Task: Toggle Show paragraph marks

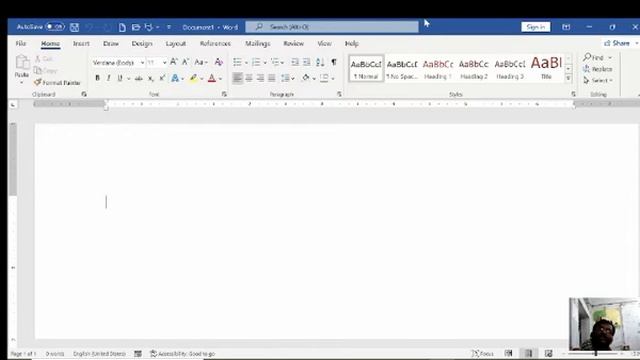Action: click(334, 62)
